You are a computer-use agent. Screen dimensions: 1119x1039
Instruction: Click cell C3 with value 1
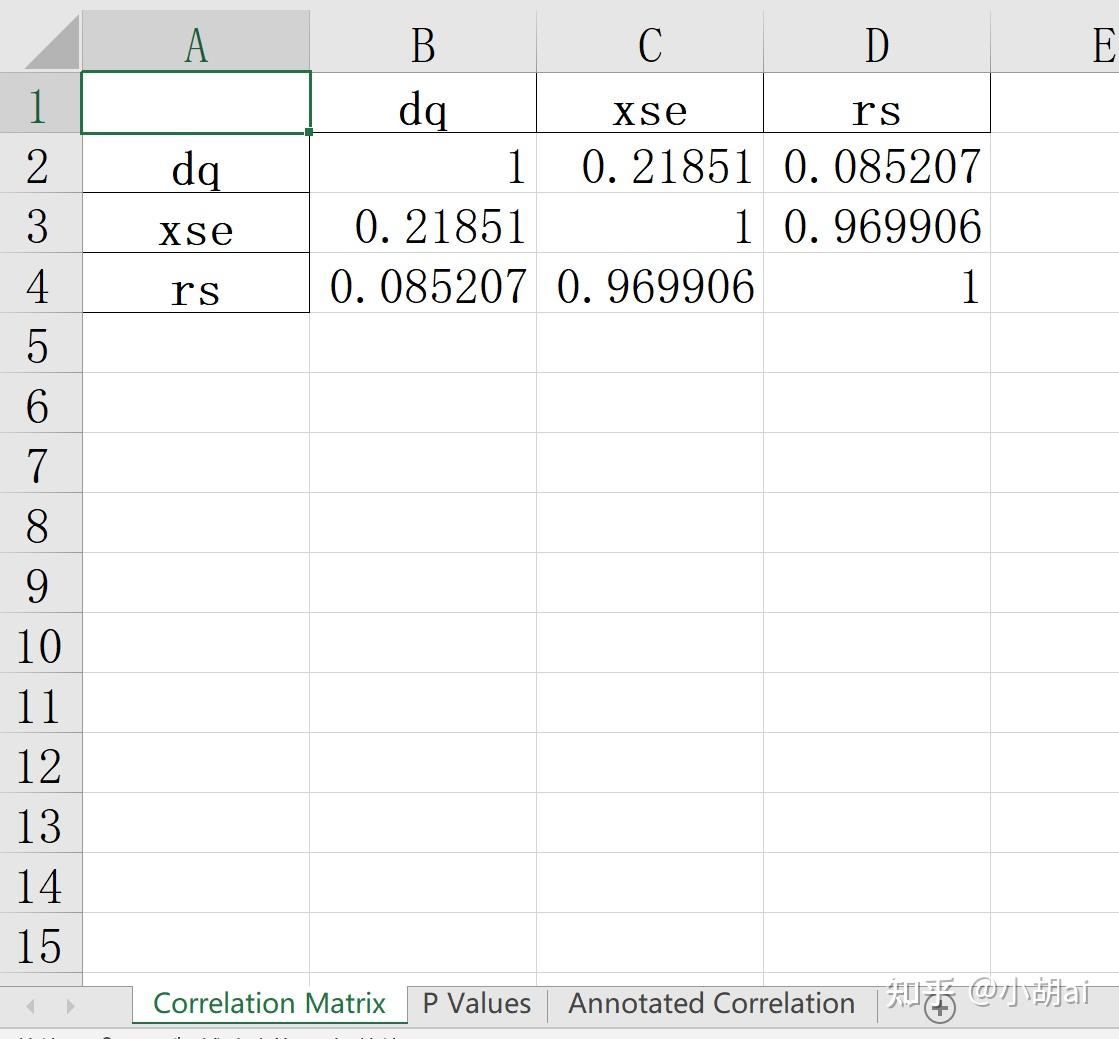[x=650, y=223]
